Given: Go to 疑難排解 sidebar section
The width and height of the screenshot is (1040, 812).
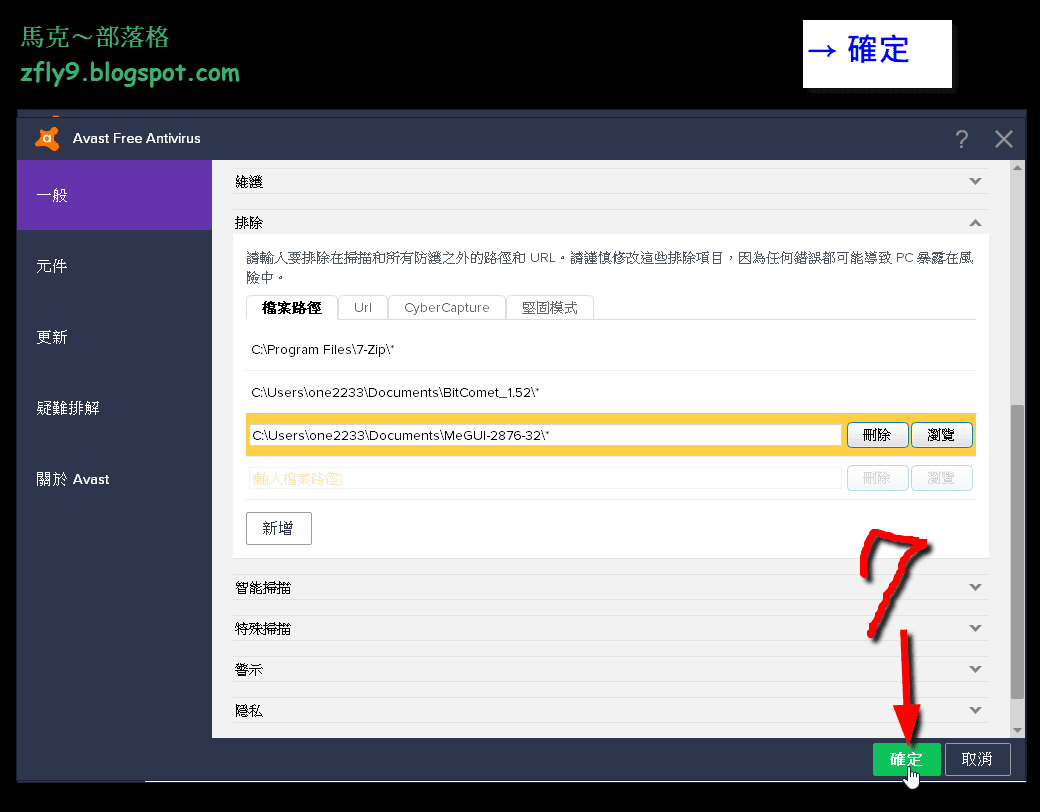Looking at the screenshot, I should pyautogui.click(x=114, y=408).
